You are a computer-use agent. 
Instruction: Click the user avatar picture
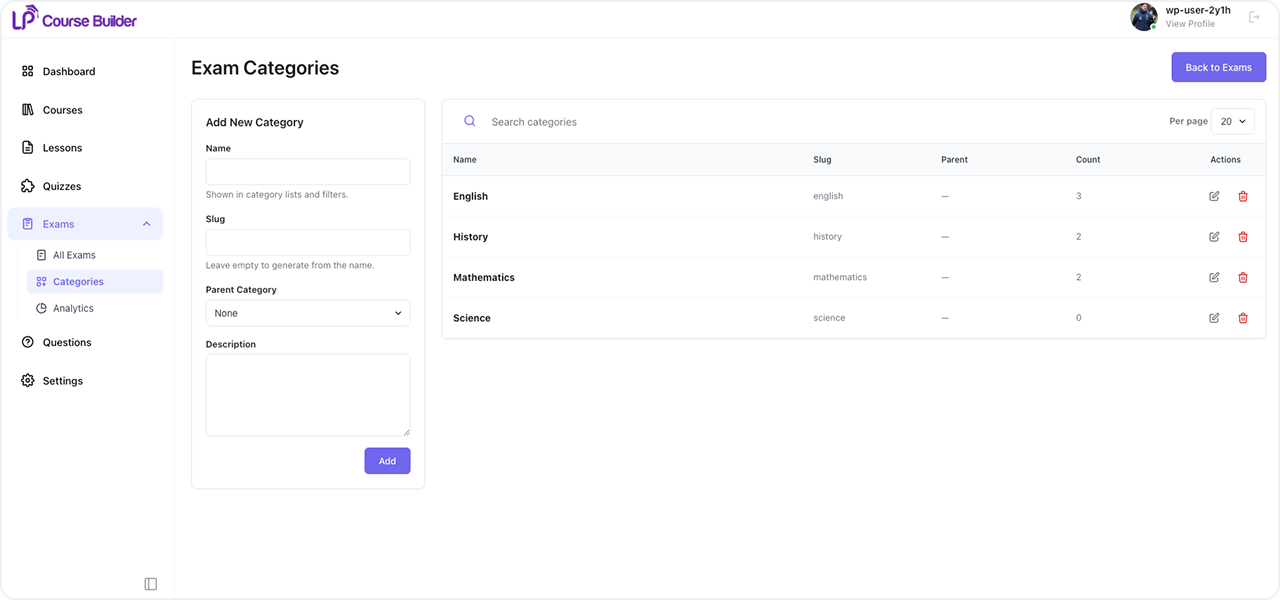1144,17
